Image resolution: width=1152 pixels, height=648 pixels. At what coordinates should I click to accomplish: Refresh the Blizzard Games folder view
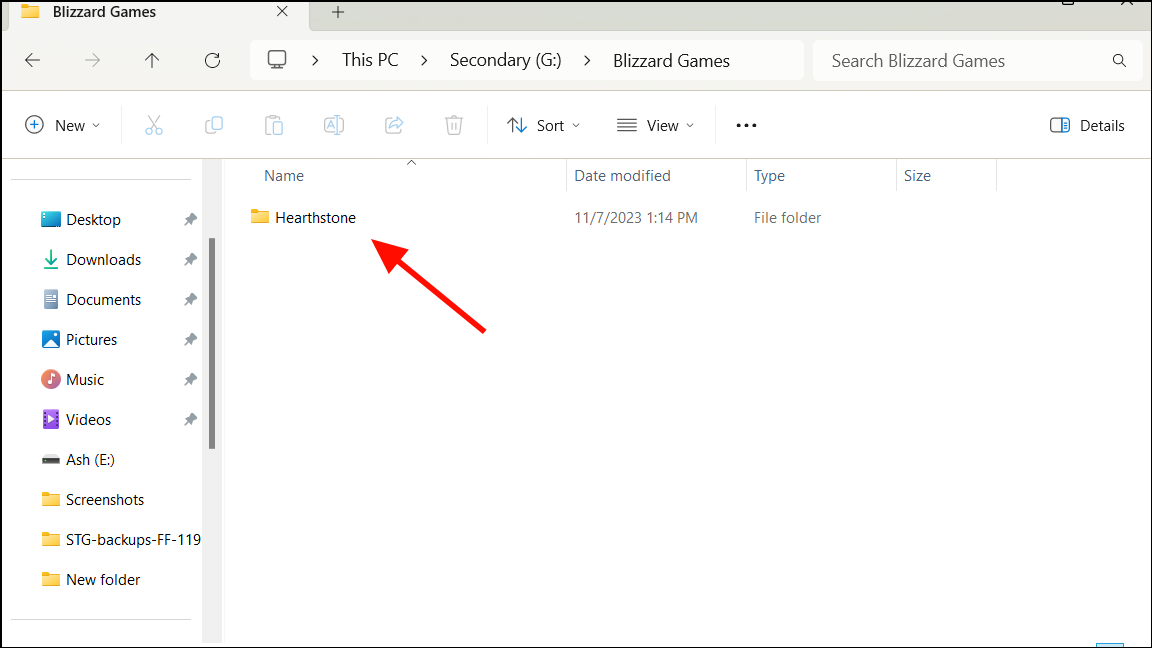pyautogui.click(x=212, y=60)
